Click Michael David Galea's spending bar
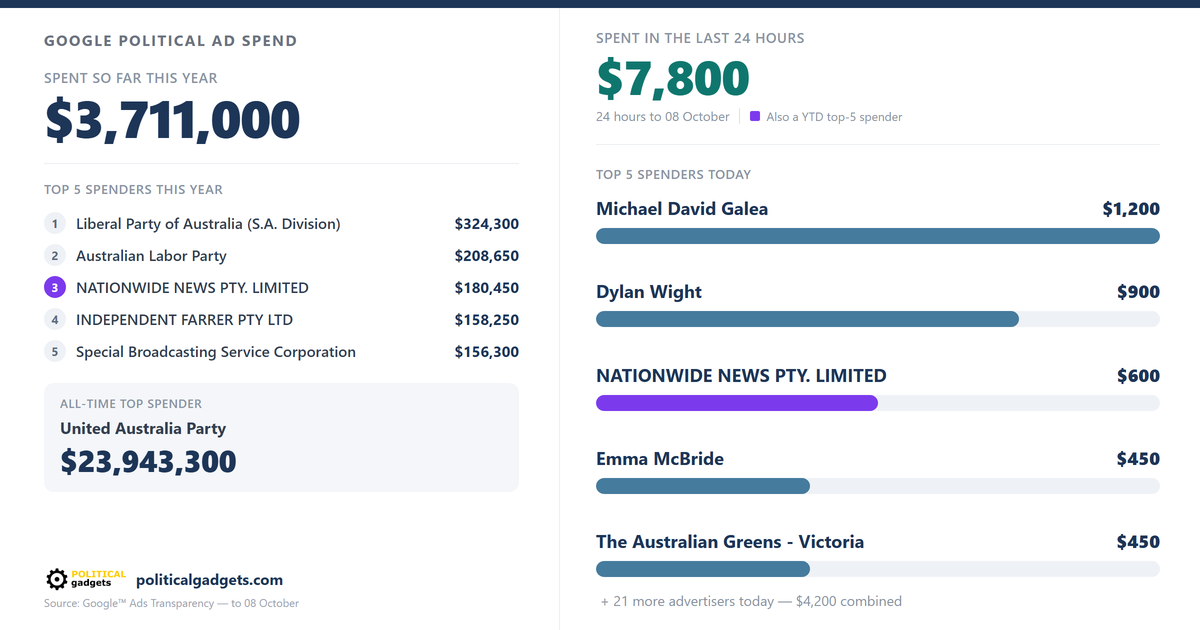The image size is (1200, 630). point(878,236)
